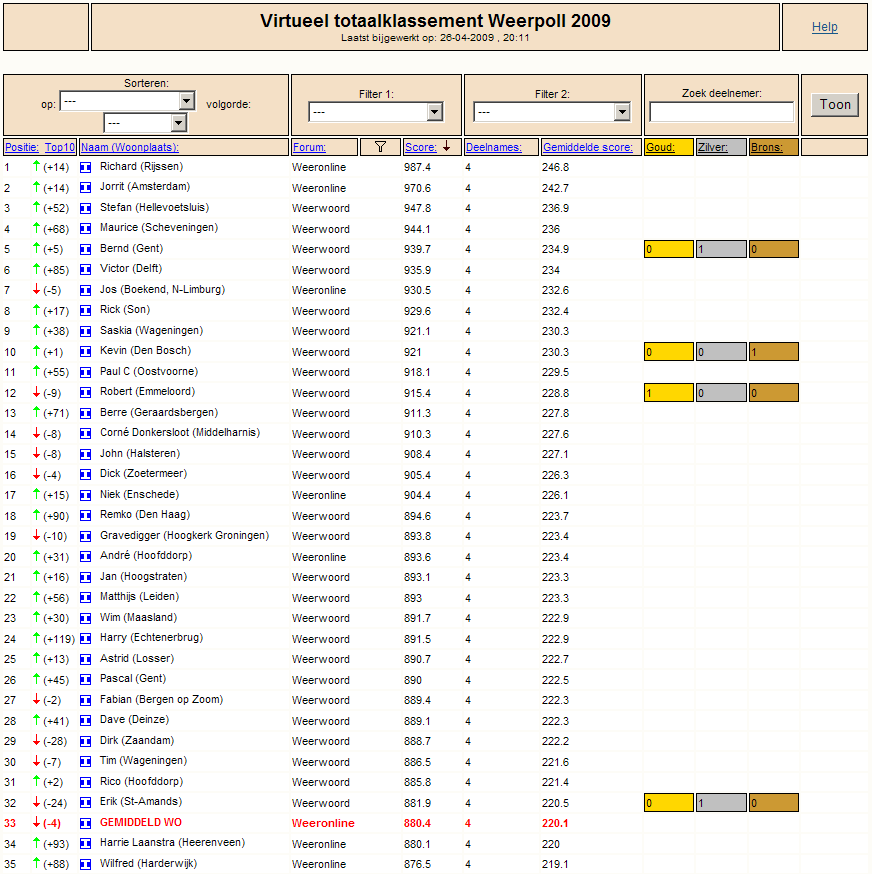Click blue icon next to Erik (St-Amands)
This screenshot has width=872, height=874.
pyautogui.click(x=85, y=803)
